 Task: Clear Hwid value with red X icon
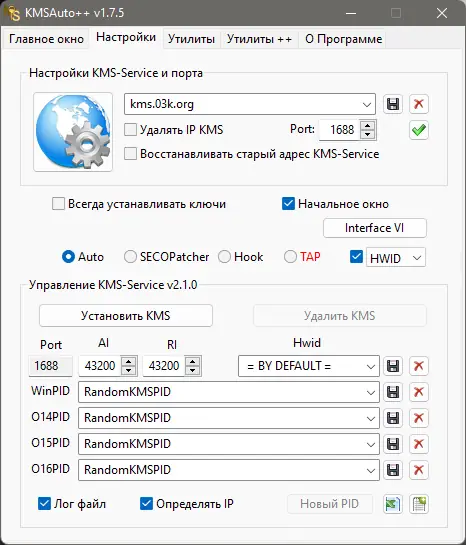pyautogui.click(x=418, y=366)
